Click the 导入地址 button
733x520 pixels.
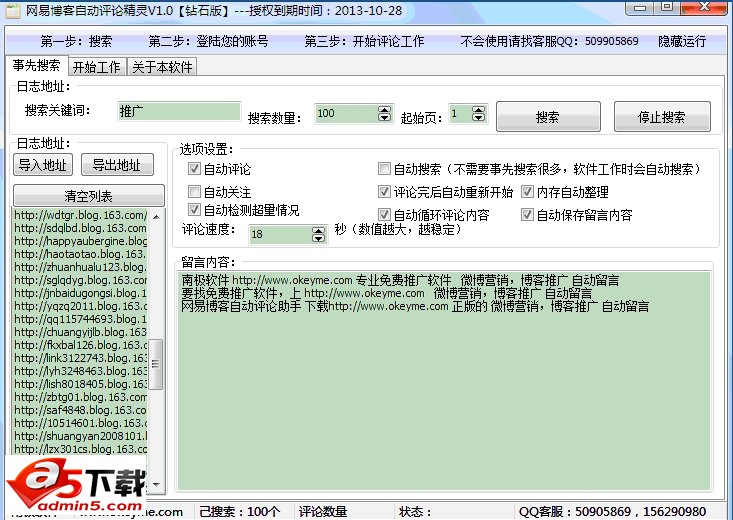[x=43, y=165]
